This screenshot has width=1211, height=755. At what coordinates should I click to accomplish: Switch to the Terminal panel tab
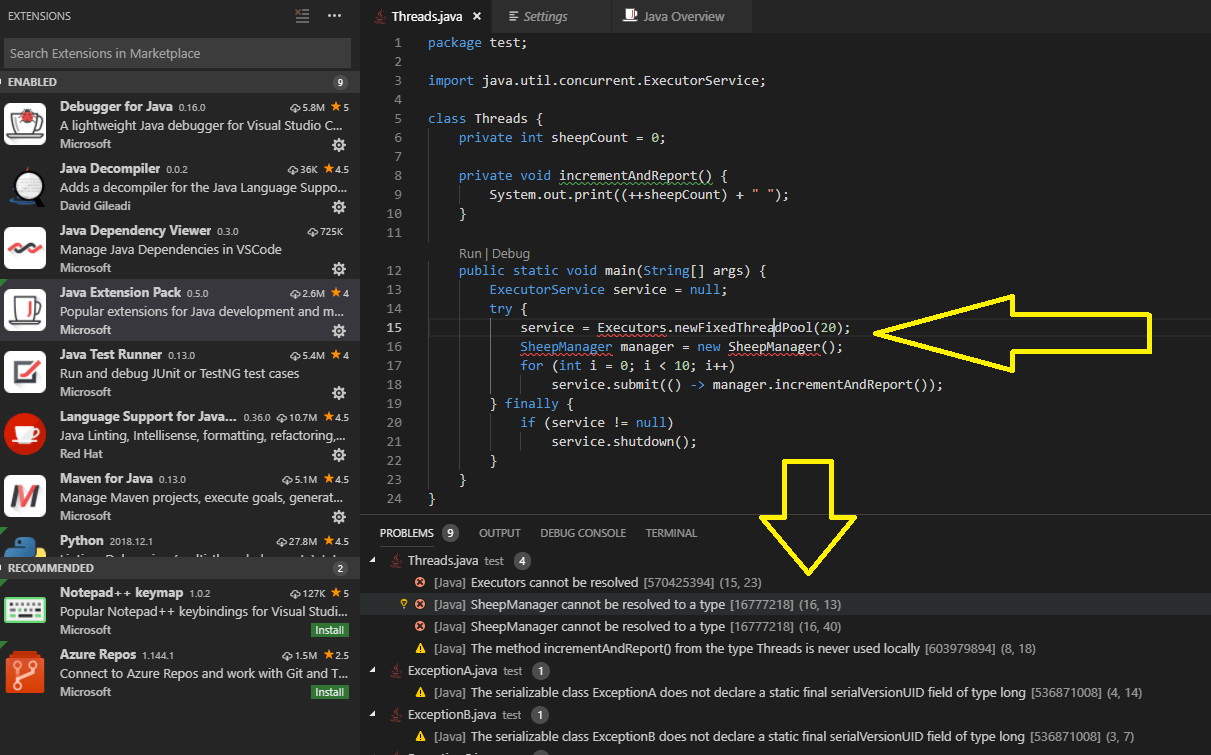pyautogui.click(x=671, y=533)
